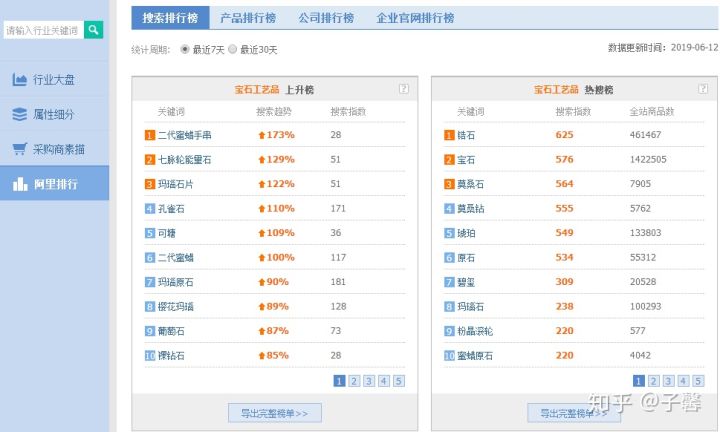Screen dimensions: 720x432
Task: Click 导出完整榜单 under the 上升榜 table
Action: pyautogui.click(x=275, y=413)
